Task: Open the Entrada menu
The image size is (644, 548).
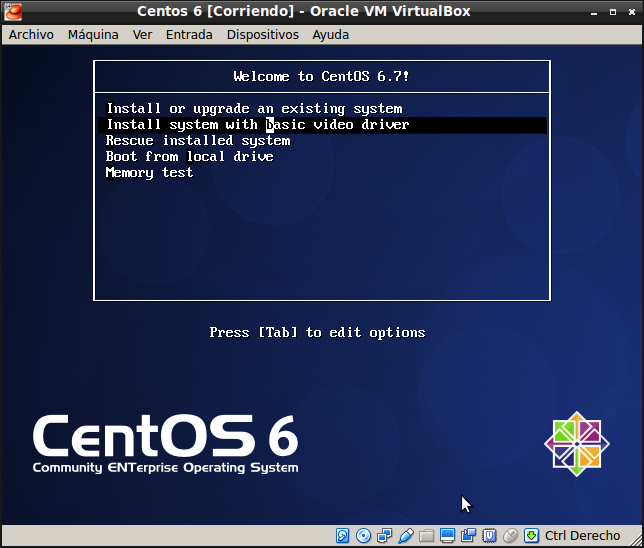Action: pos(189,34)
